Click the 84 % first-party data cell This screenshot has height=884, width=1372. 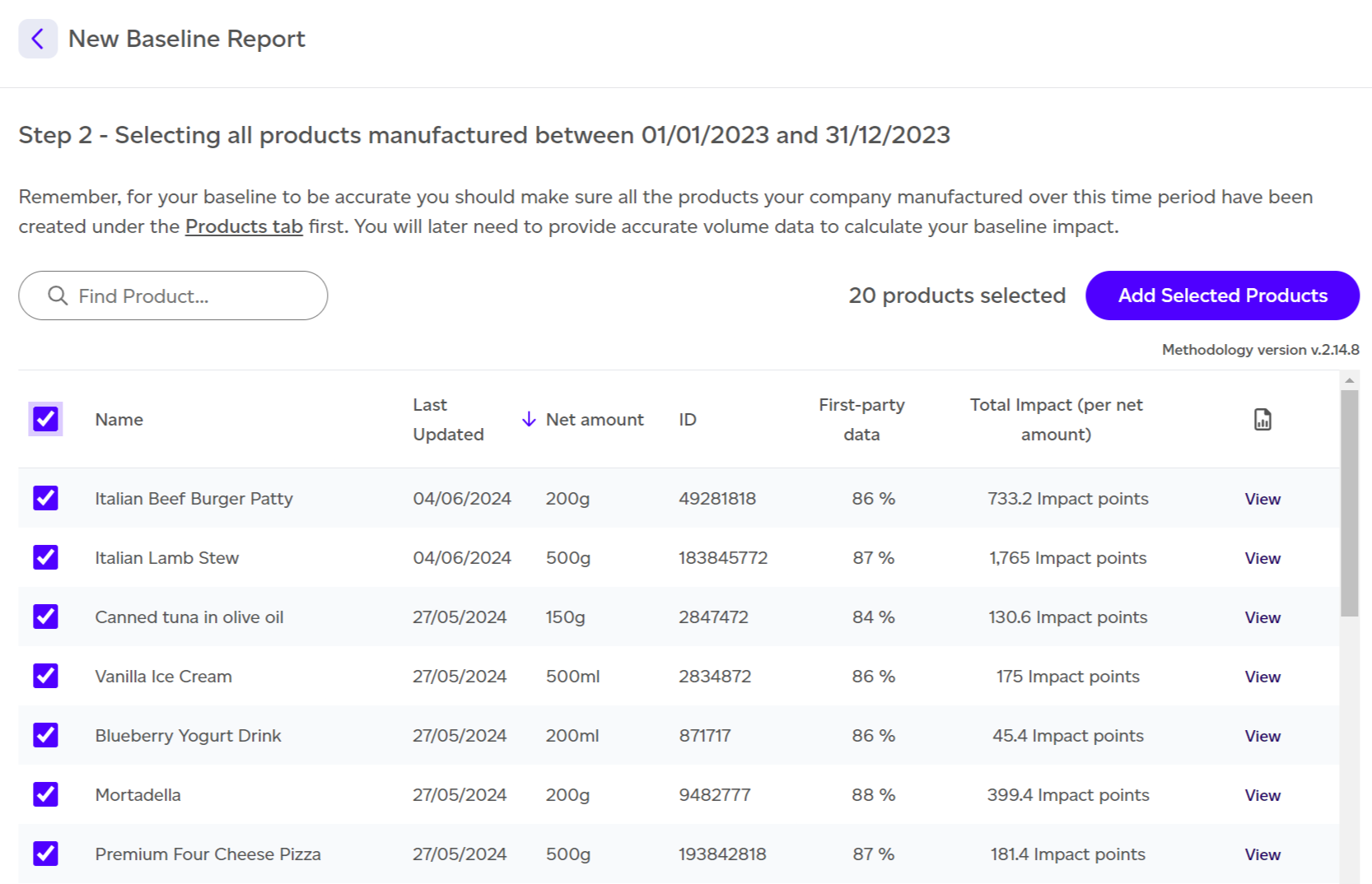coord(873,617)
